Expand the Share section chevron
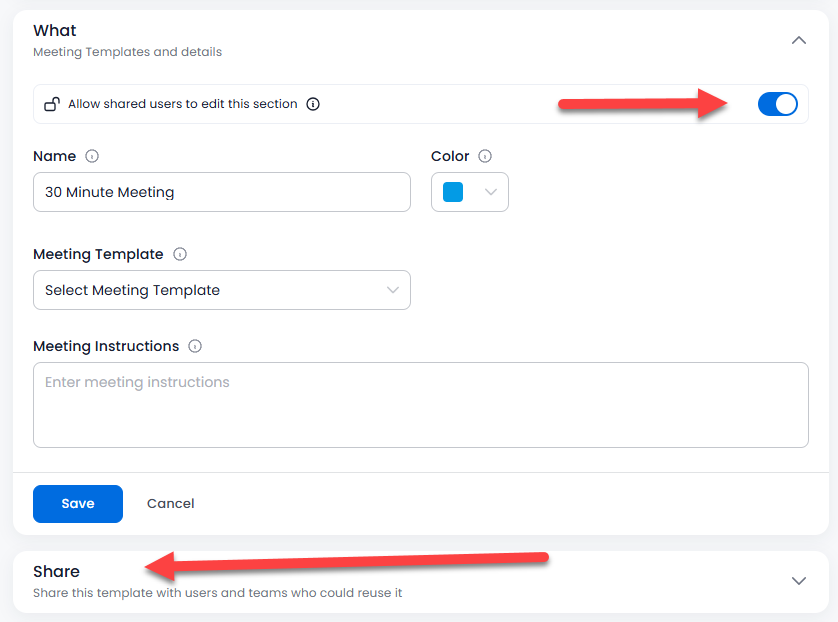This screenshot has height=622, width=838. tap(798, 581)
